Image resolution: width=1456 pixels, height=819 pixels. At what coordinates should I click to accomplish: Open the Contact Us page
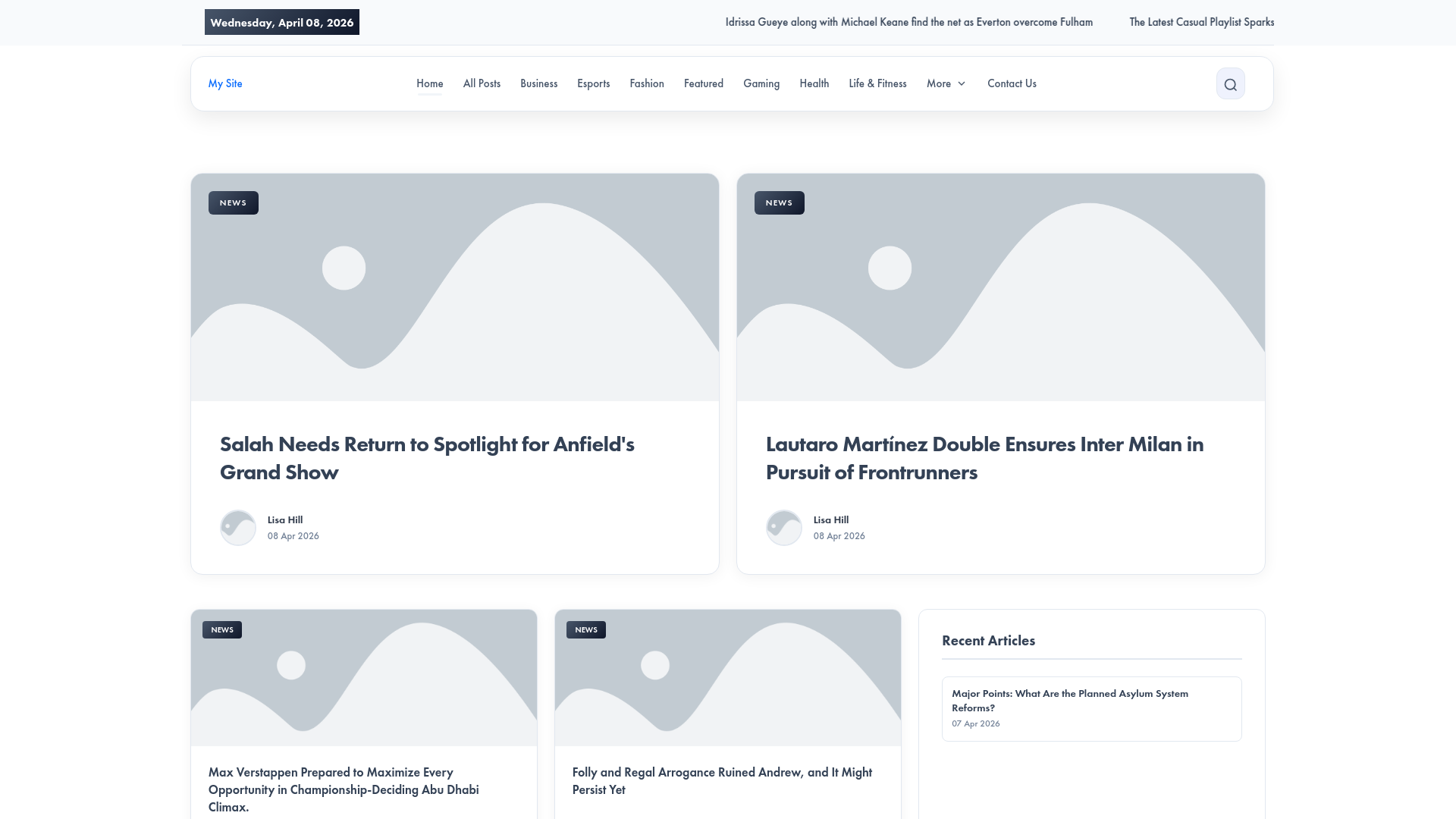[1012, 83]
